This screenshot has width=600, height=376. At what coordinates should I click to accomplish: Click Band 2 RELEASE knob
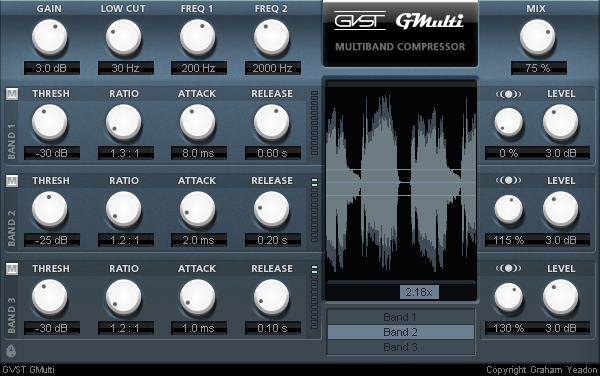(272, 209)
